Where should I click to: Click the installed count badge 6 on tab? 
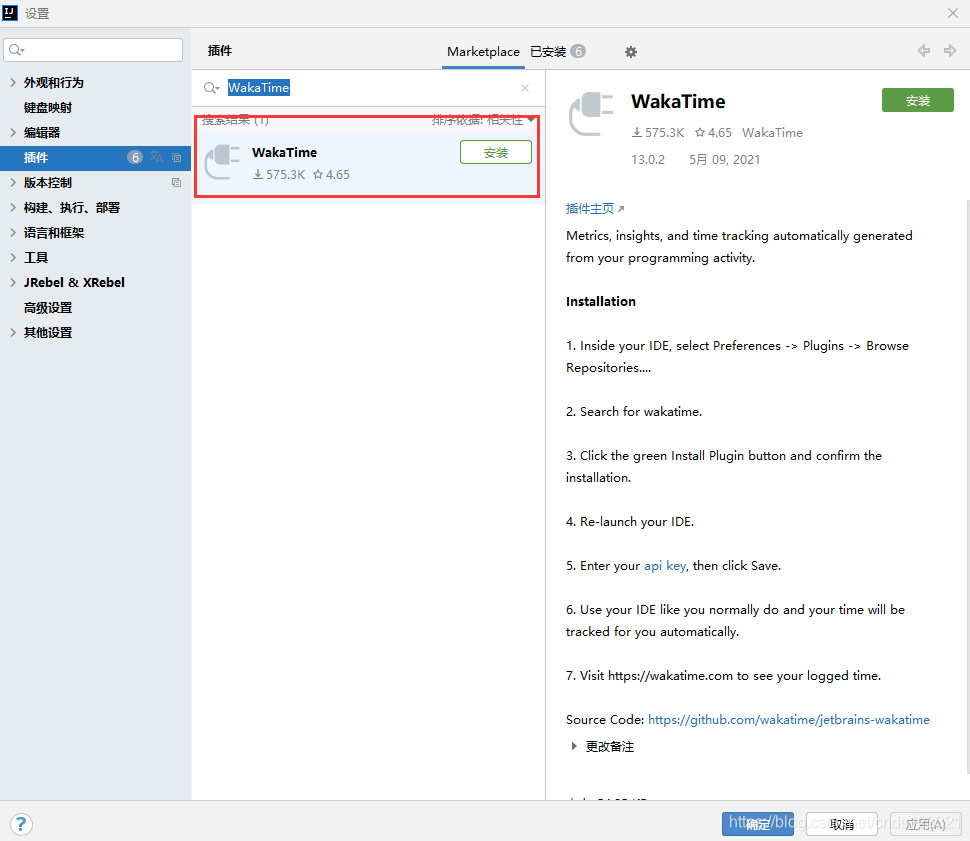[x=578, y=51]
